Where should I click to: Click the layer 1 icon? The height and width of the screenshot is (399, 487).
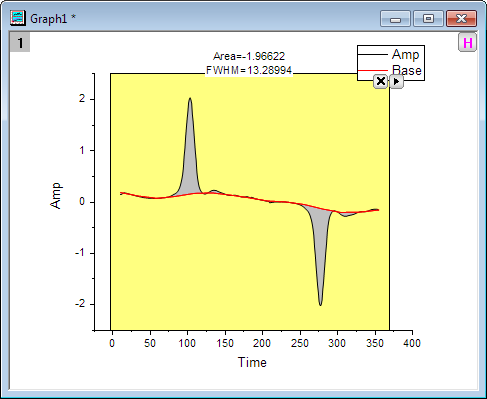coord(20,42)
